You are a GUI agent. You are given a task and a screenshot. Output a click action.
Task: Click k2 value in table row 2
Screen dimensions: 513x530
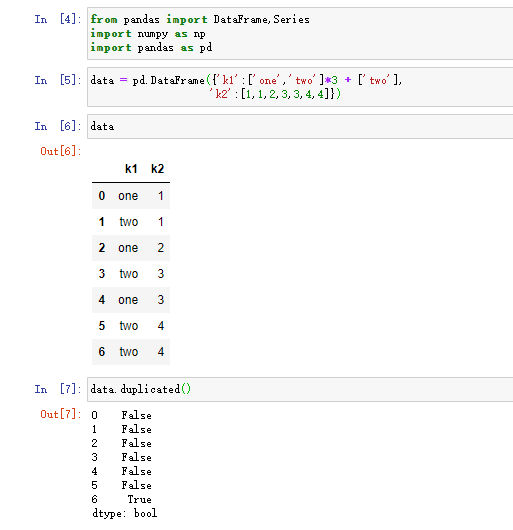[x=161, y=248]
